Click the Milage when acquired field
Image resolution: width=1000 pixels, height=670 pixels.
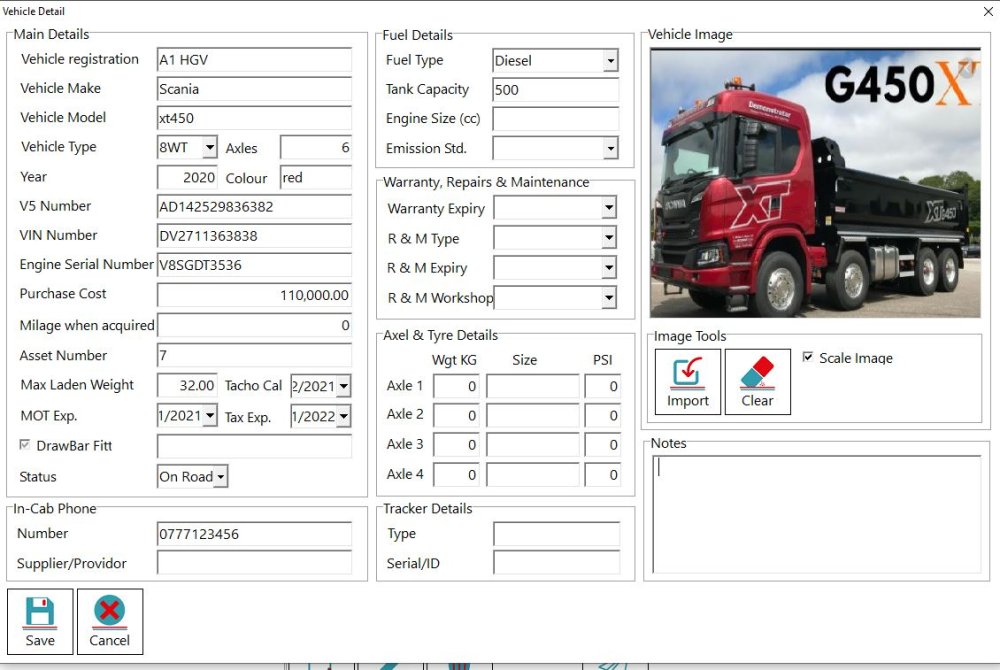click(254, 325)
